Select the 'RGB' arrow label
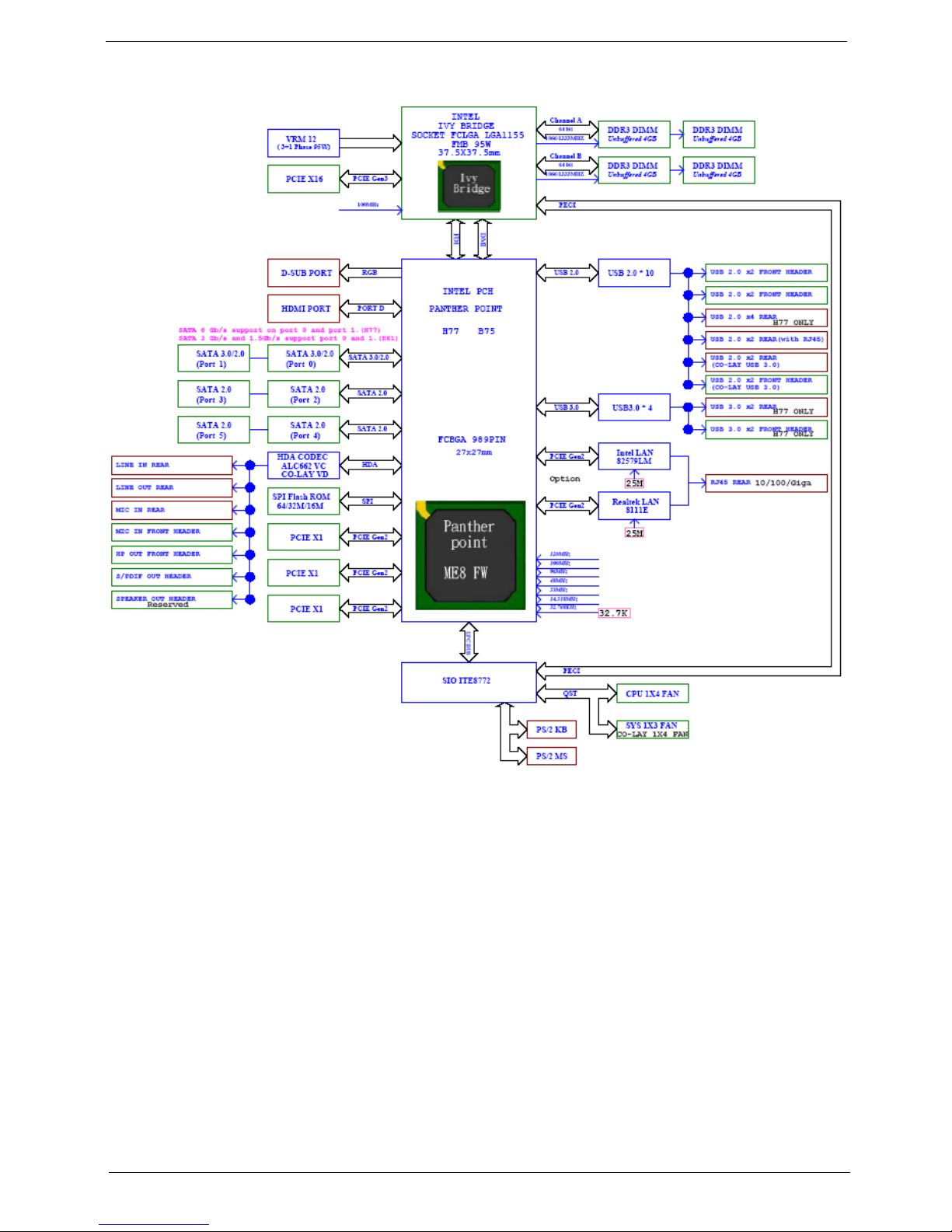The image size is (952, 1232). click(369, 273)
